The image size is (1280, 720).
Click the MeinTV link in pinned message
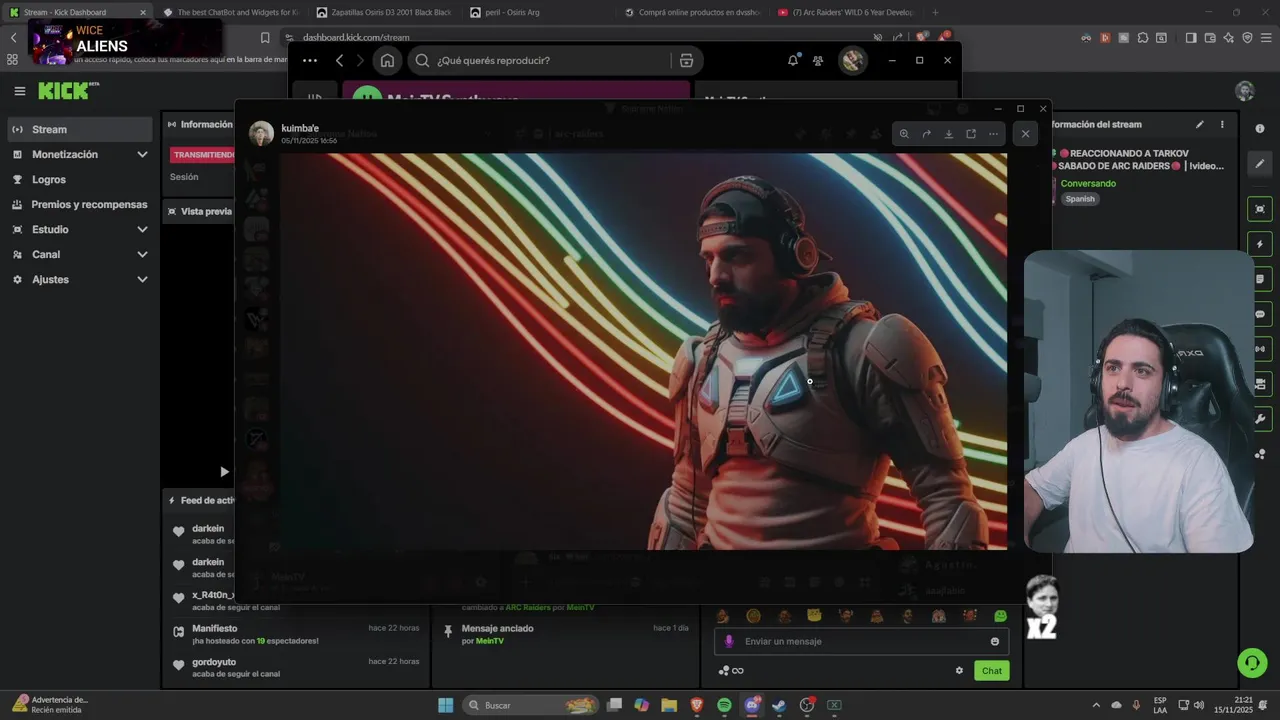pos(490,641)
